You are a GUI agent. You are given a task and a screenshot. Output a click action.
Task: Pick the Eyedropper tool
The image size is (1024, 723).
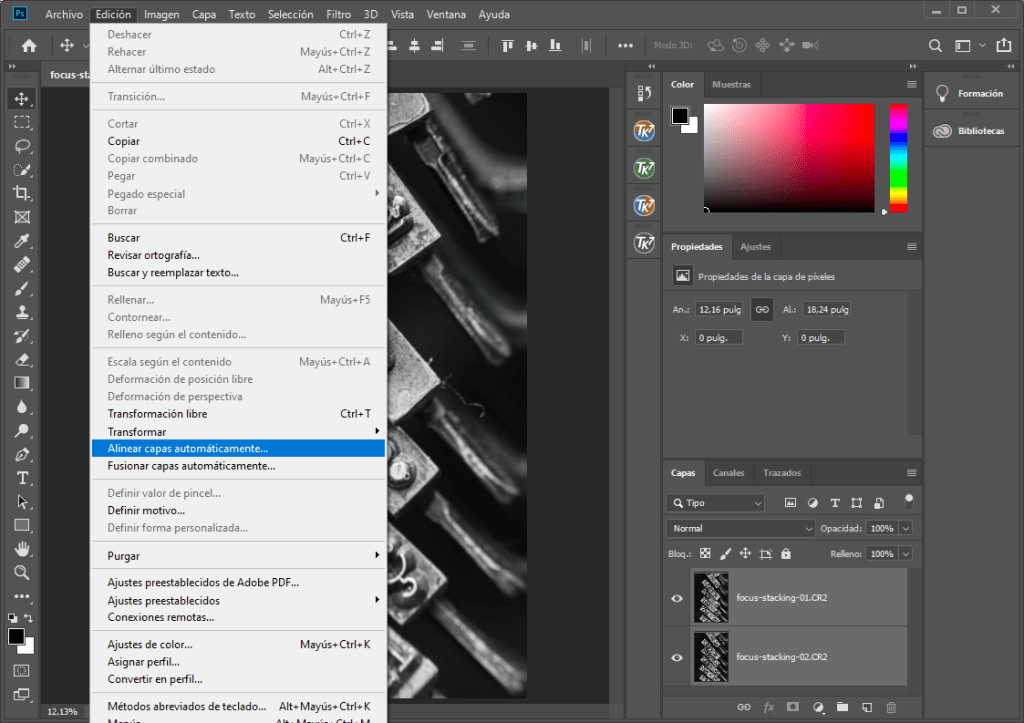click(21, 241)
